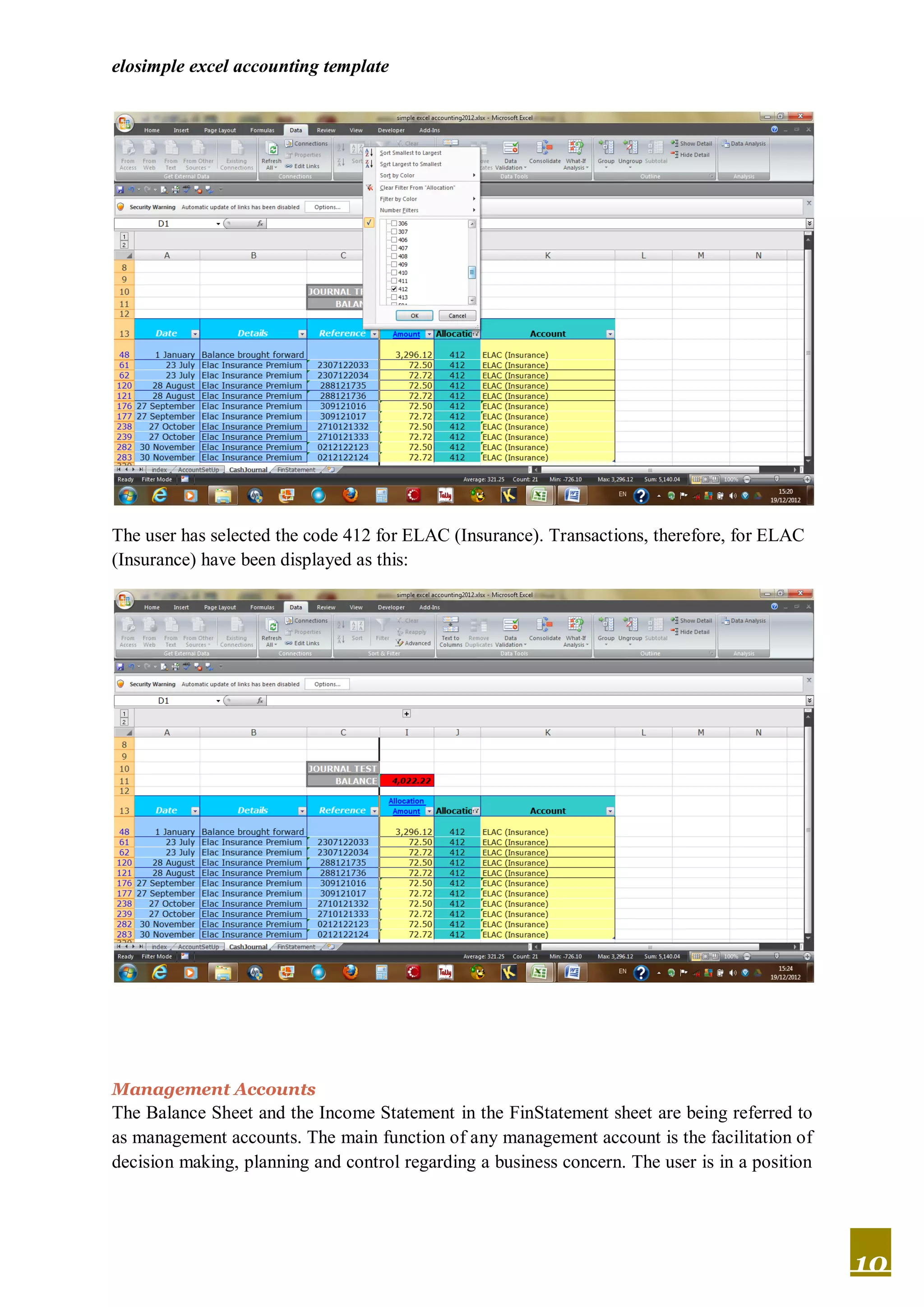Click Subtotal in lower Excel window

pyautogui.click(x=656, y=630)
